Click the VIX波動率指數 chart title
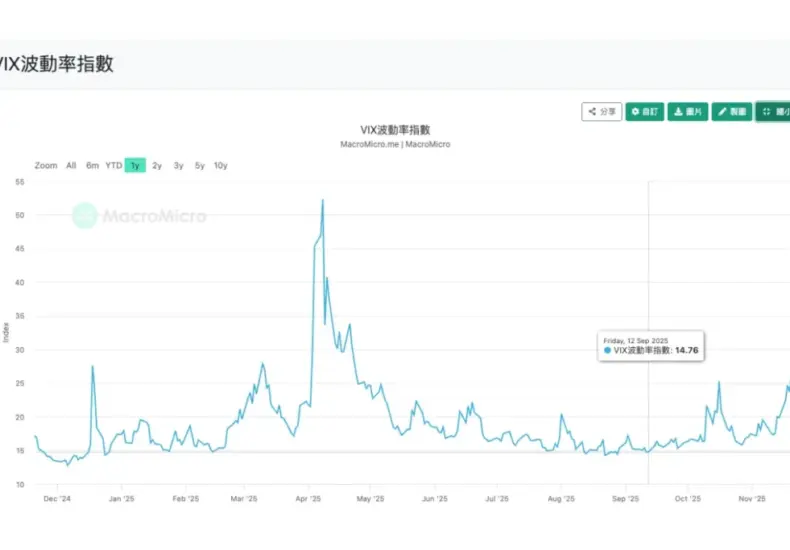The width and height of the screenshot is (790, 550). pyautogui.click(x=395, y=130)
